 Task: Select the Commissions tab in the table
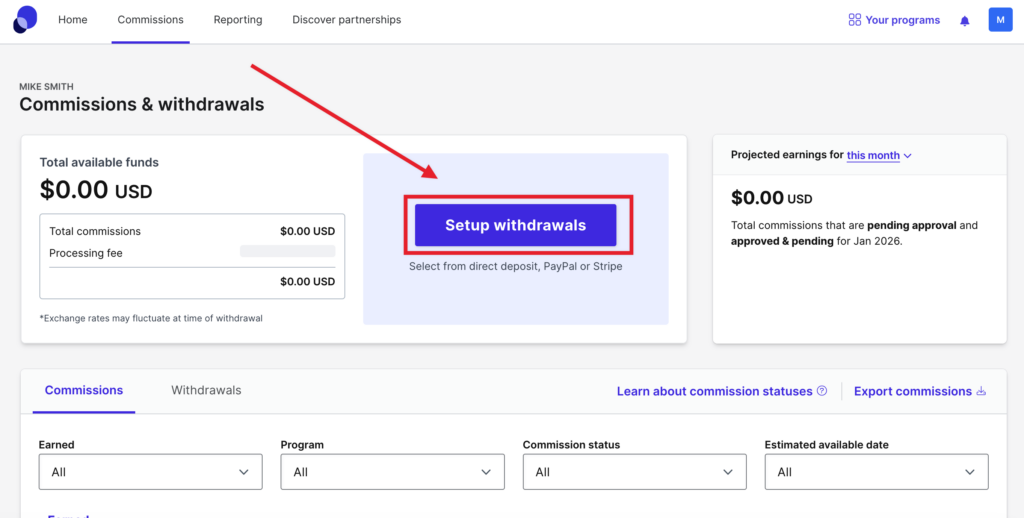click(x=84, y=390)
